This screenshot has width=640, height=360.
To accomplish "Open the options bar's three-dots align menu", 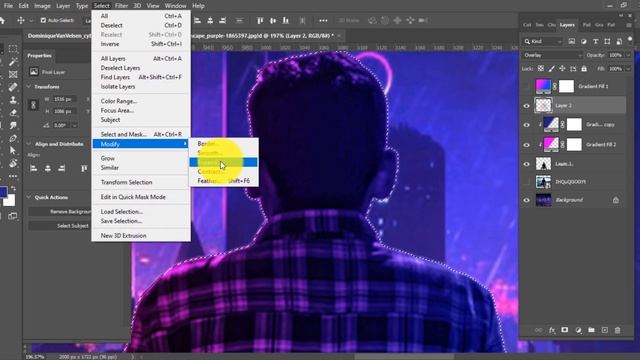I will (323, 20).
